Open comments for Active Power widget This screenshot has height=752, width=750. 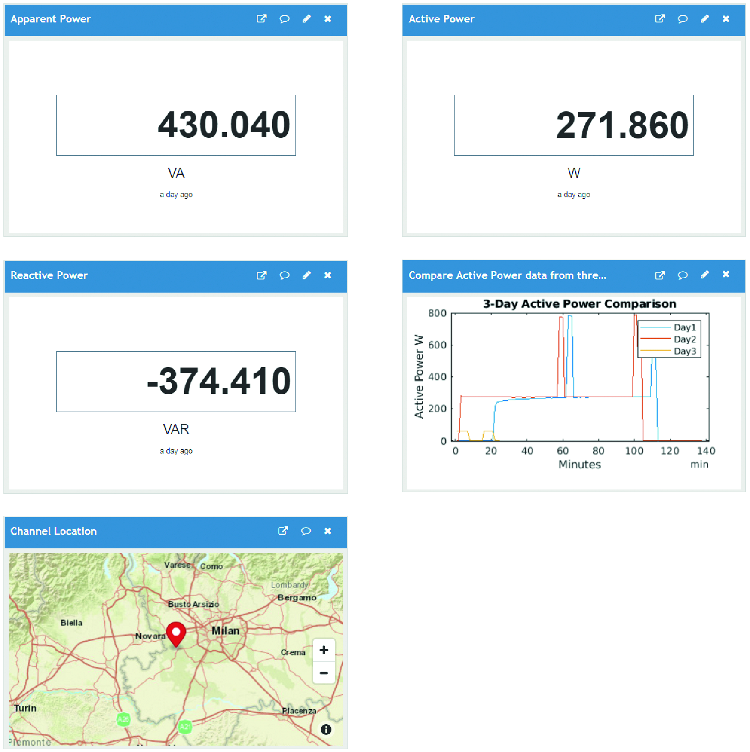(x=682, y=19)
